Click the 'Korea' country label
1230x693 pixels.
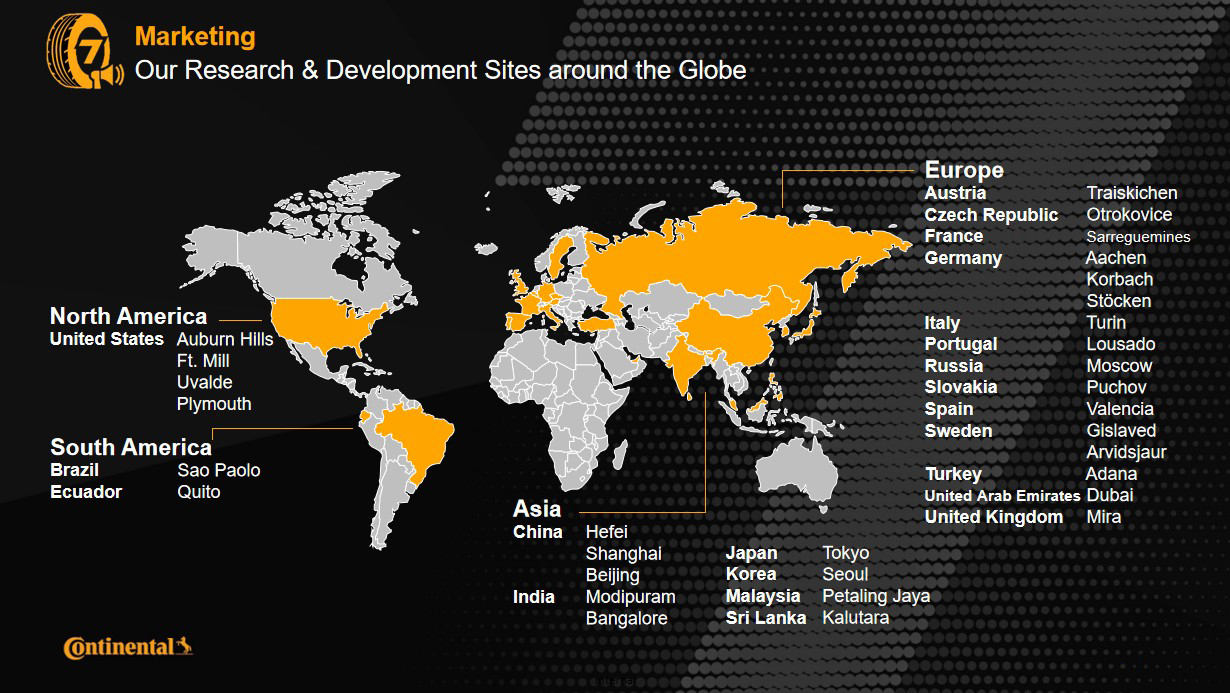[751, 575]
